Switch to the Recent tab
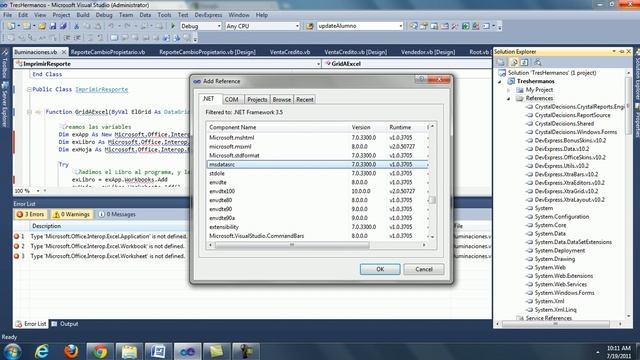 304,100
